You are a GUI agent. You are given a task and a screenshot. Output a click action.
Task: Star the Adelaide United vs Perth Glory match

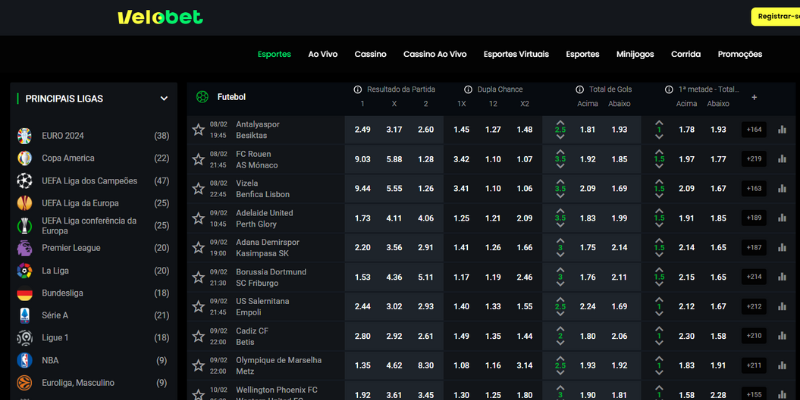tap(198, 218)
